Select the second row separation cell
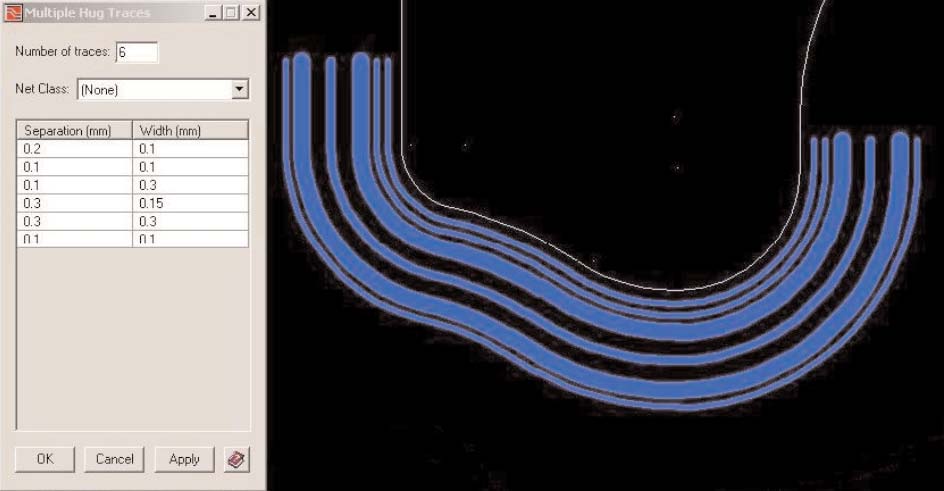944x491 pixels. (x=74, y=167)
